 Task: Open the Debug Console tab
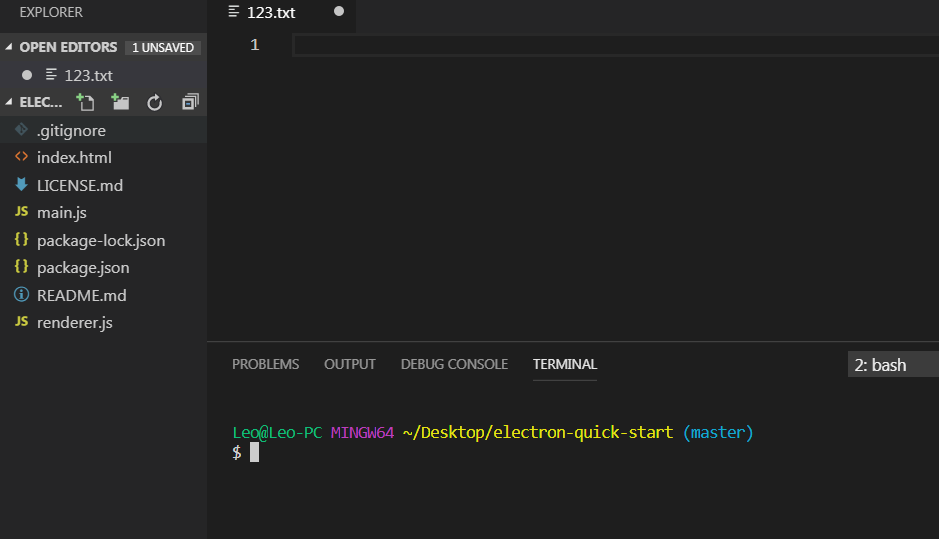click(454, 364)
